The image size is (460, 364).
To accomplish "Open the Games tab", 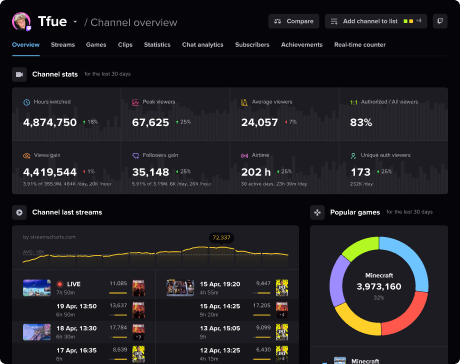I will pos(96,45).
